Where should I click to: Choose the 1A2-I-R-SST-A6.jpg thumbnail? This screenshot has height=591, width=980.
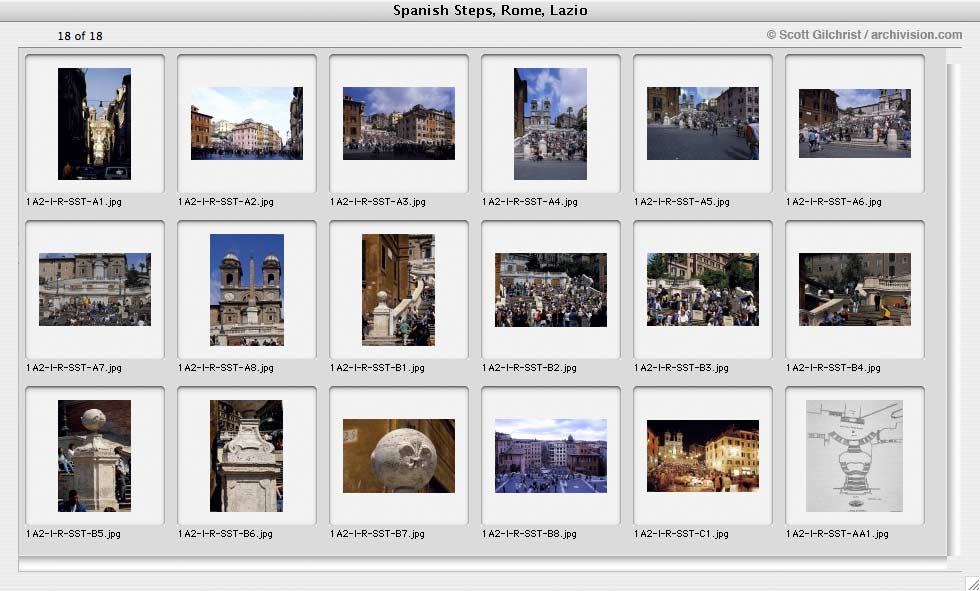[x=854, y=123]
